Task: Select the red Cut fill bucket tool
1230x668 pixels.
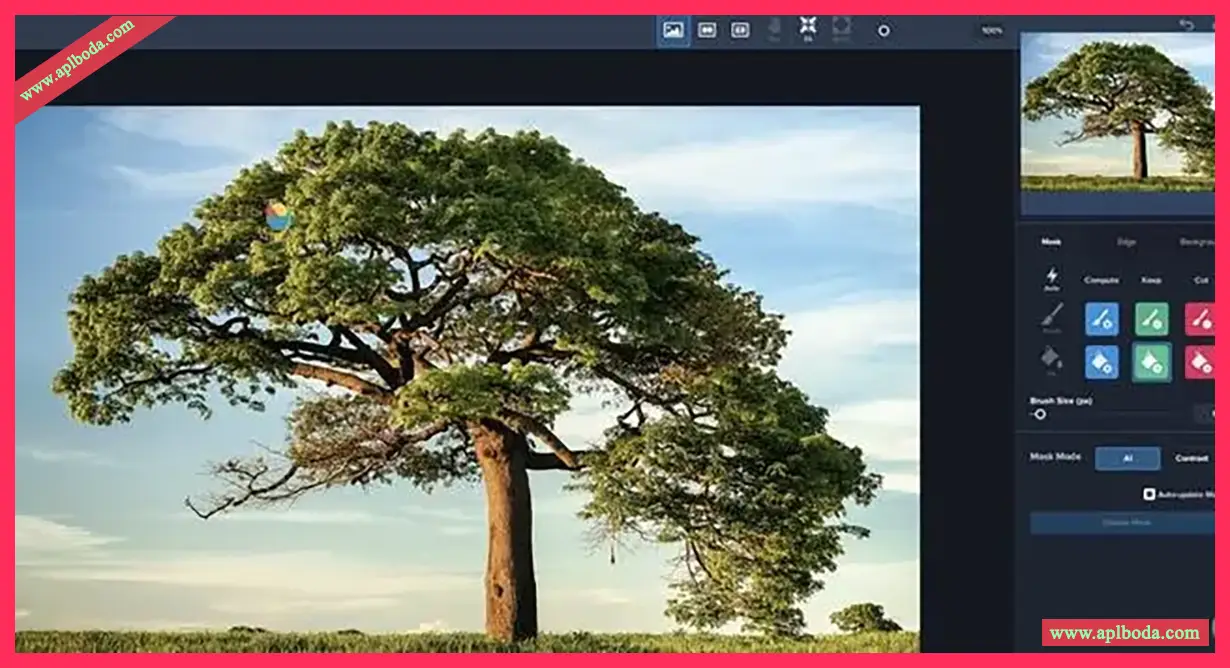Action: (x=1200, y=362)
